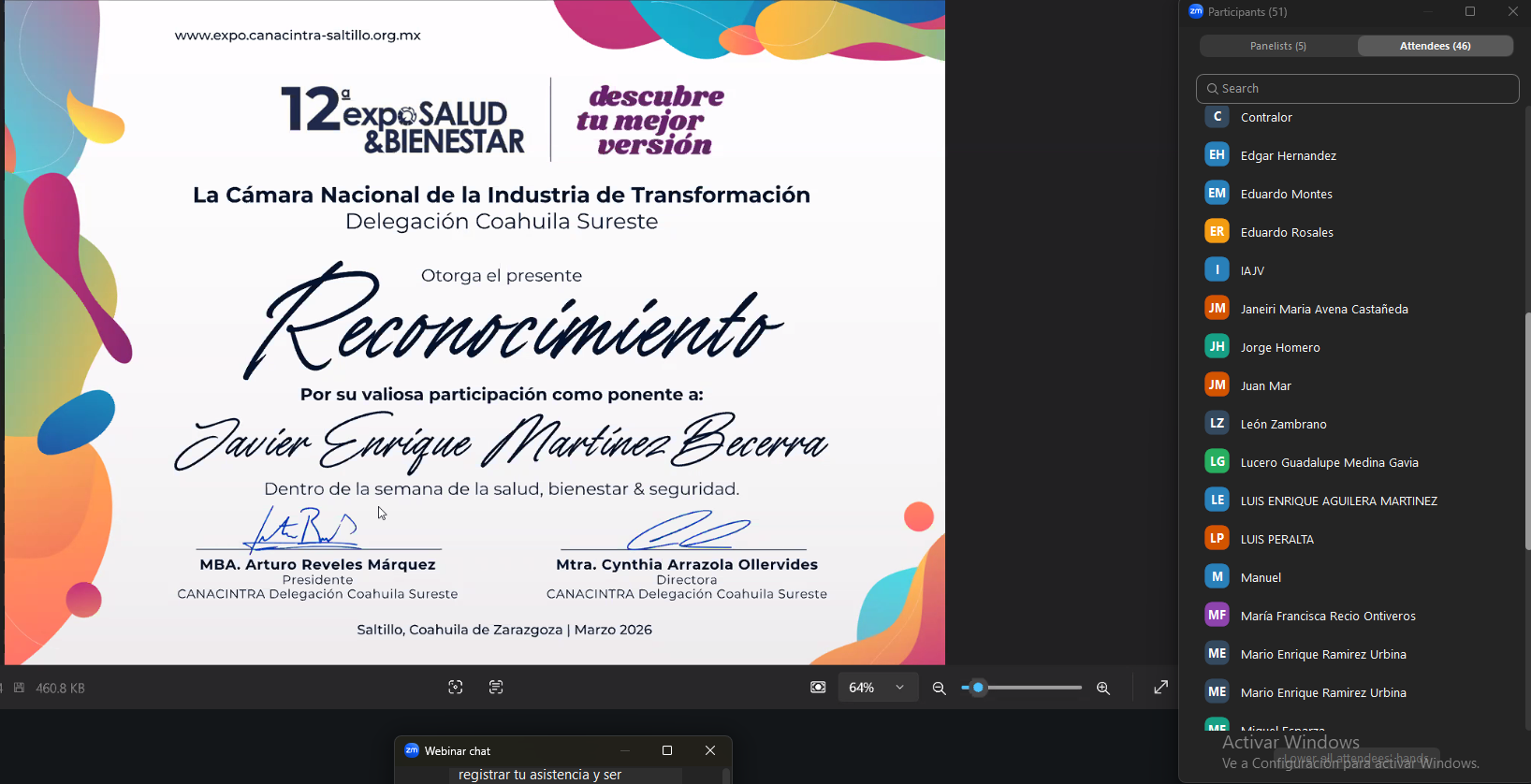Select the EH avatar for Edgar Hernandez
This screenshot has height=784, width=1531.
pyautogui.click(x=1217, y=154)
